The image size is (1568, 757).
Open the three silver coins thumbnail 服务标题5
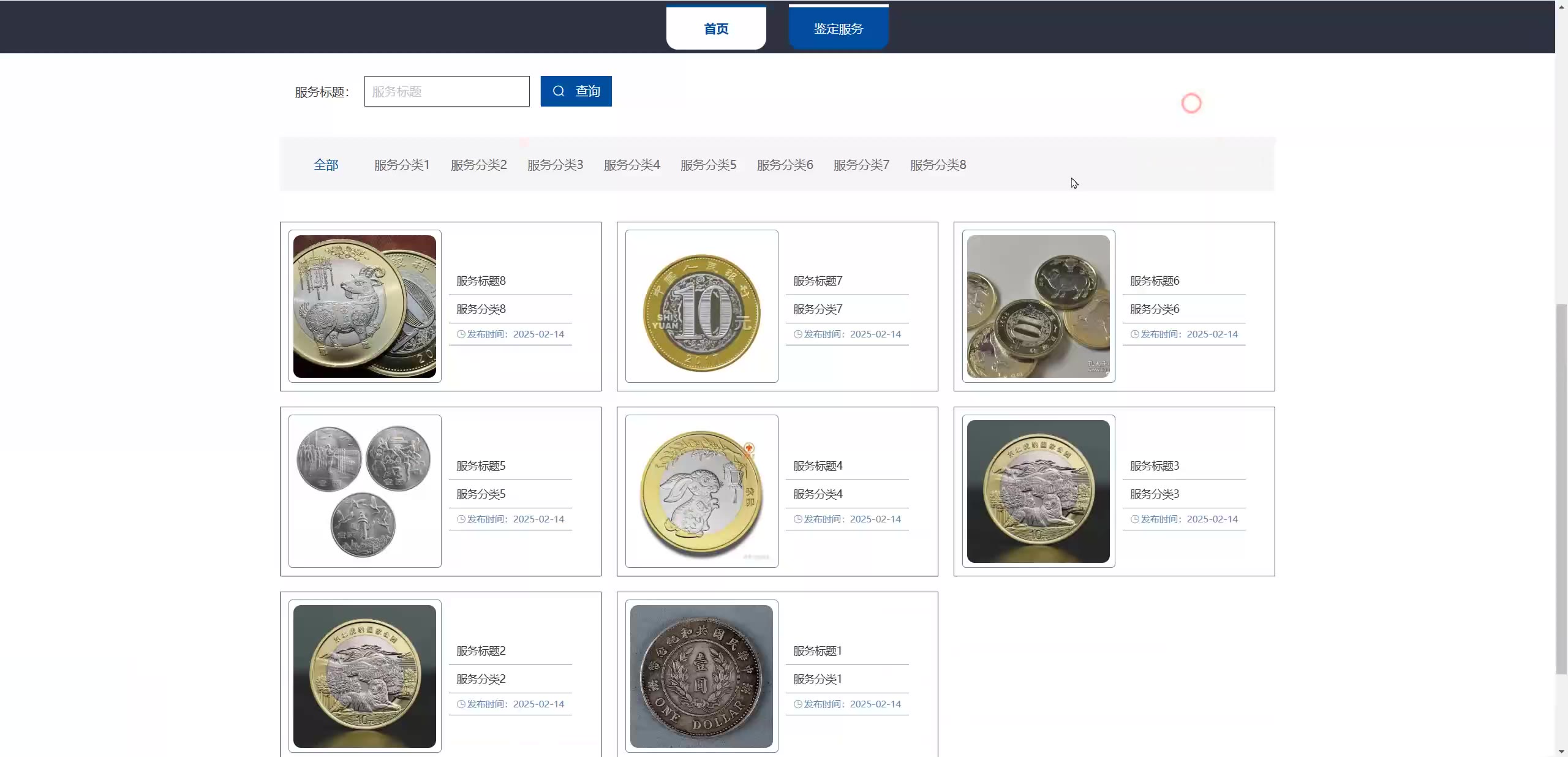click(364, 491)
